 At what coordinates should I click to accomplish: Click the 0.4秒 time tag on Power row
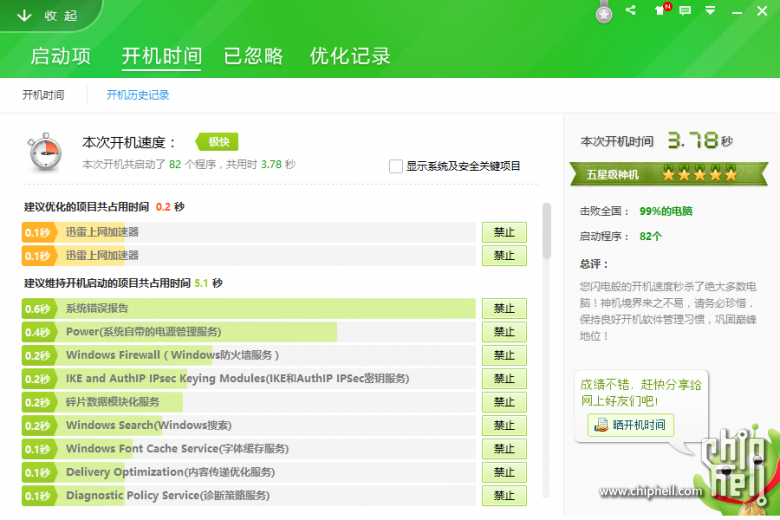click(x=38, y=332)
